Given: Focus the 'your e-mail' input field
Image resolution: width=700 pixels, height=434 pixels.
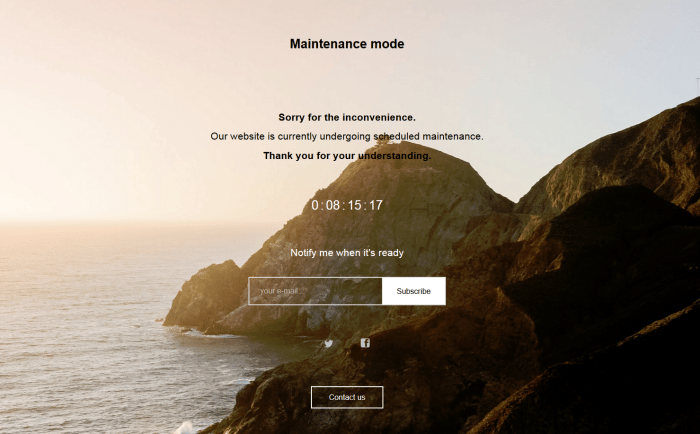Looking at the screenshot, I should (x=315, y=291).
